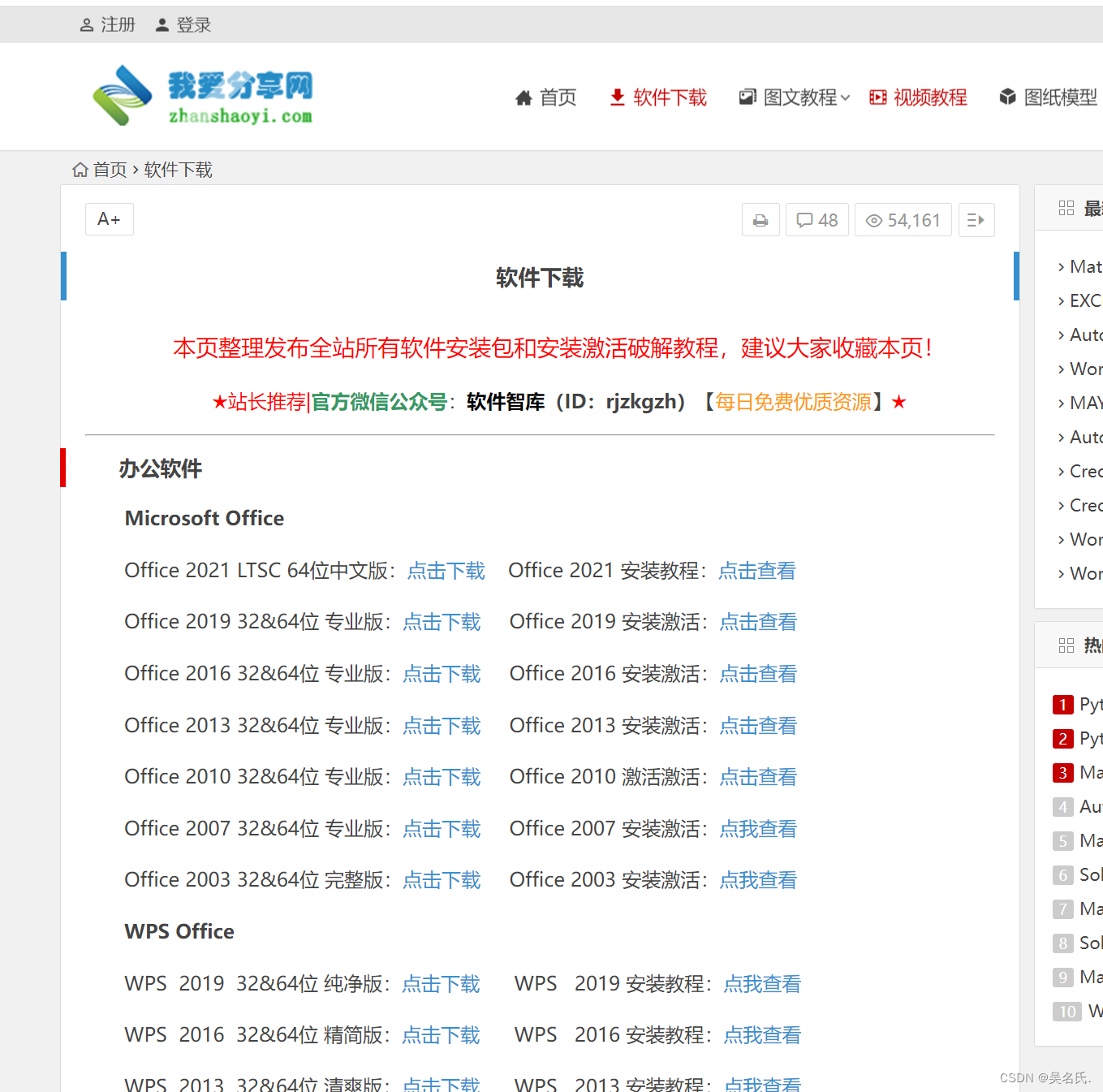Click the WPS Office subheading
Viewport: 1103px width, 1092px height.
pyautogui.click(x=179, y=931)
